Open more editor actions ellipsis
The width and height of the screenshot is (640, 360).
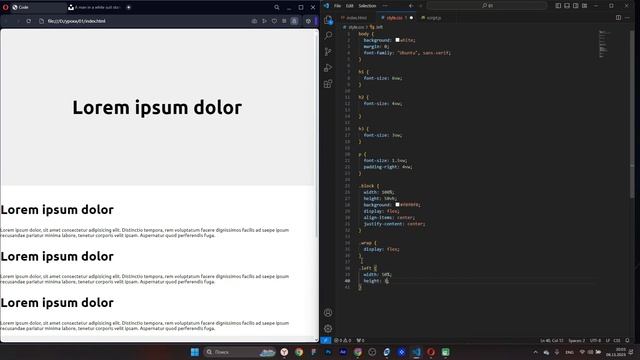(627, 18)
